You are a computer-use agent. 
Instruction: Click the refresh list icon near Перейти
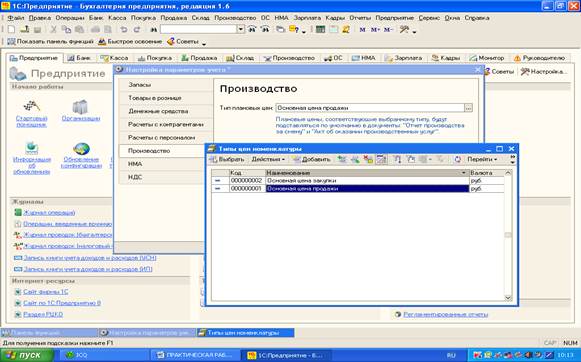coord(458,159)
